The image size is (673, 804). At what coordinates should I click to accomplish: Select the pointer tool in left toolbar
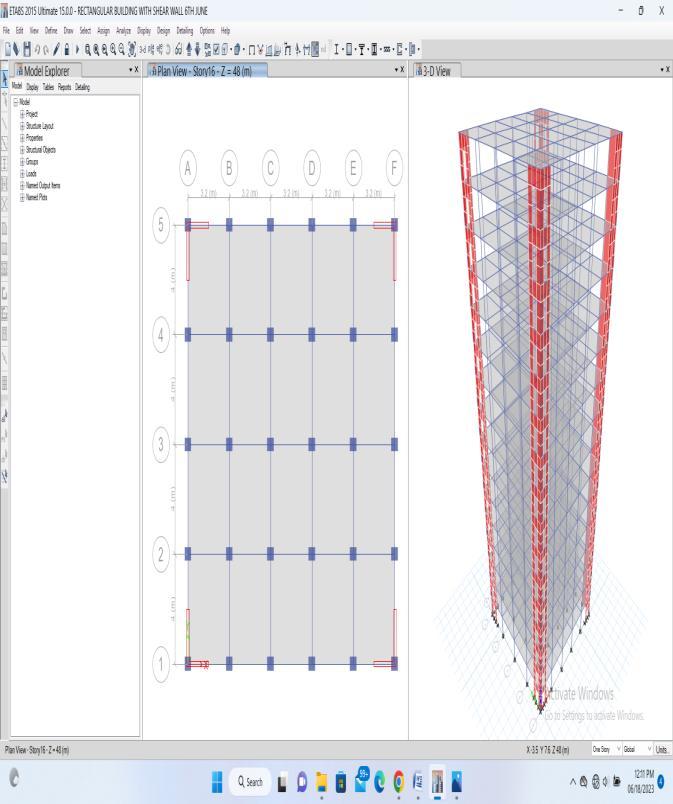pos(5,80)
